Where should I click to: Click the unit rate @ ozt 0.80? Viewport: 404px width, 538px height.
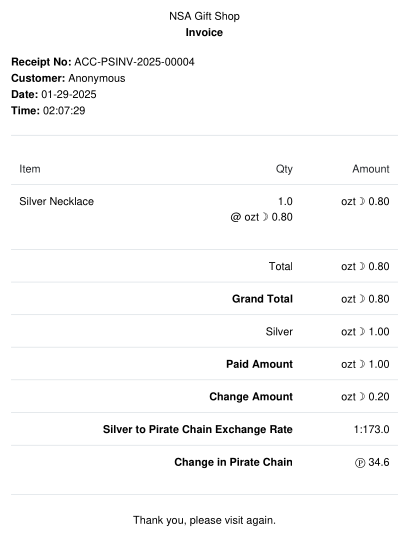(x=262, y=217)
